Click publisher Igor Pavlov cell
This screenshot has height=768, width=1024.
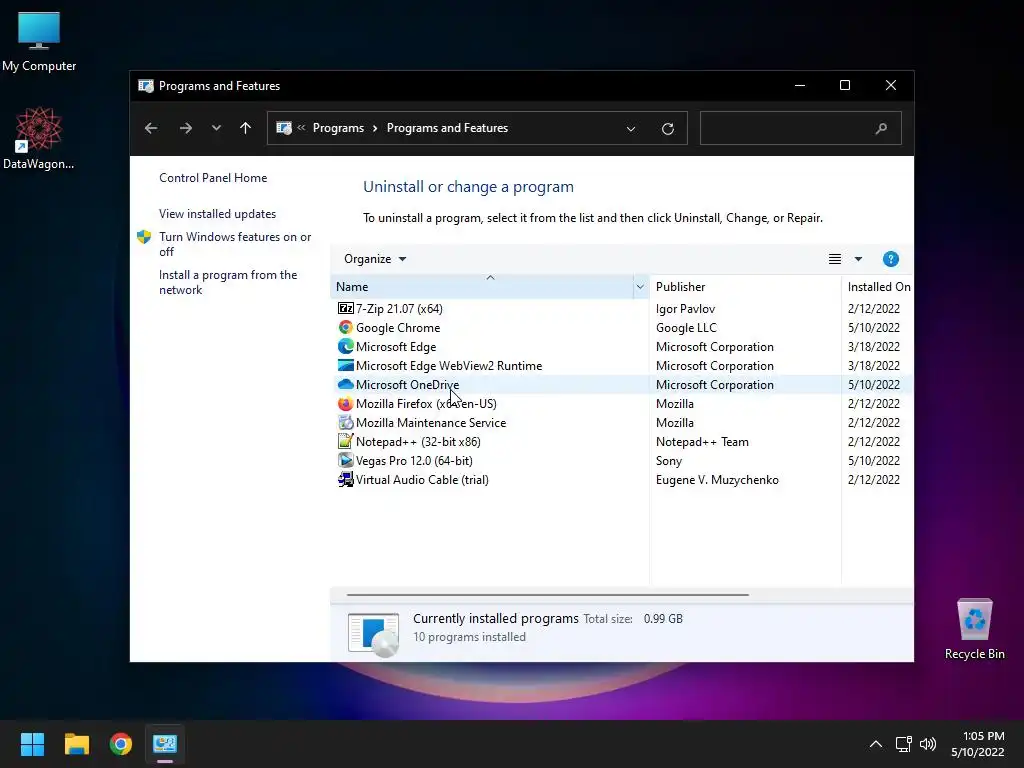point(685,308)
